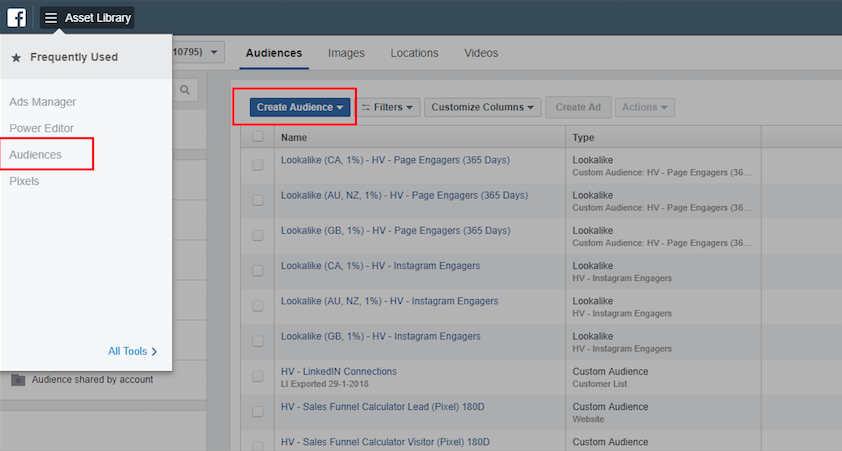Click the Facebook logo icon

(x=17, y=17)
